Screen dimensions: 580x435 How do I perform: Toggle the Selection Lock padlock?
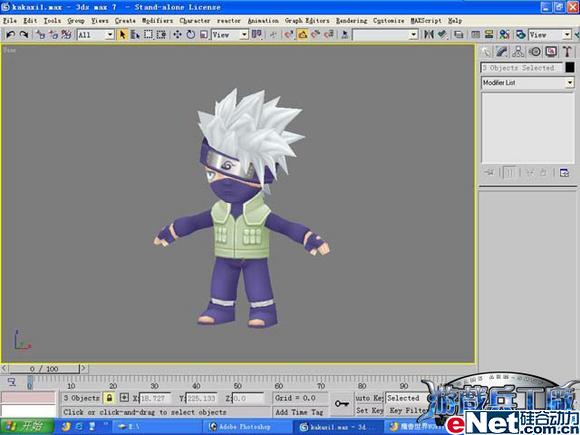pyautogui.click(x=109, y=398)
